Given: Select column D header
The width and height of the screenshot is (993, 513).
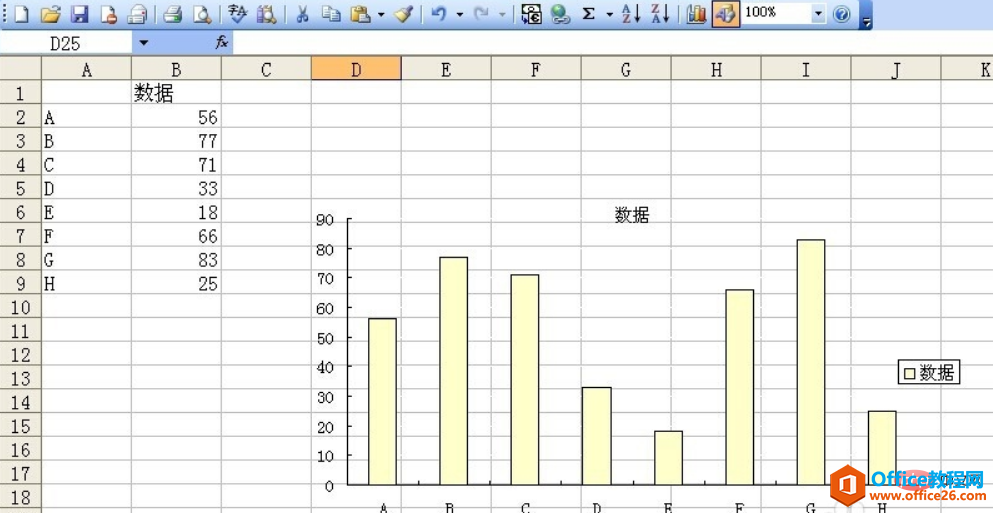Looking at the screenshot, I should tap(356, 69).
